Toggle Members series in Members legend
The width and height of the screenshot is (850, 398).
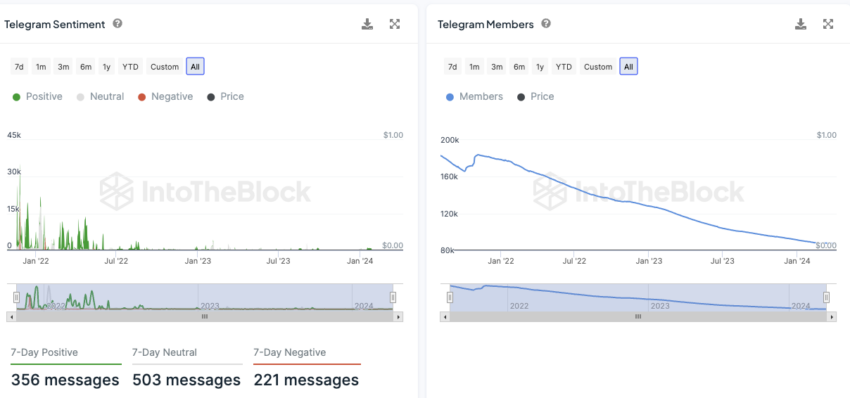[474, 97]
